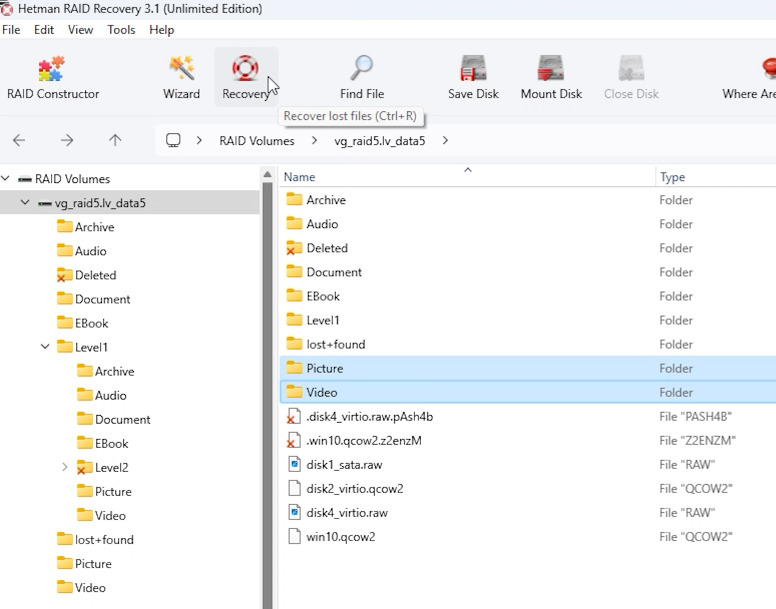Click the "PASH4B" file type cell
Screen dimensions: 776x609
(695, 417)
